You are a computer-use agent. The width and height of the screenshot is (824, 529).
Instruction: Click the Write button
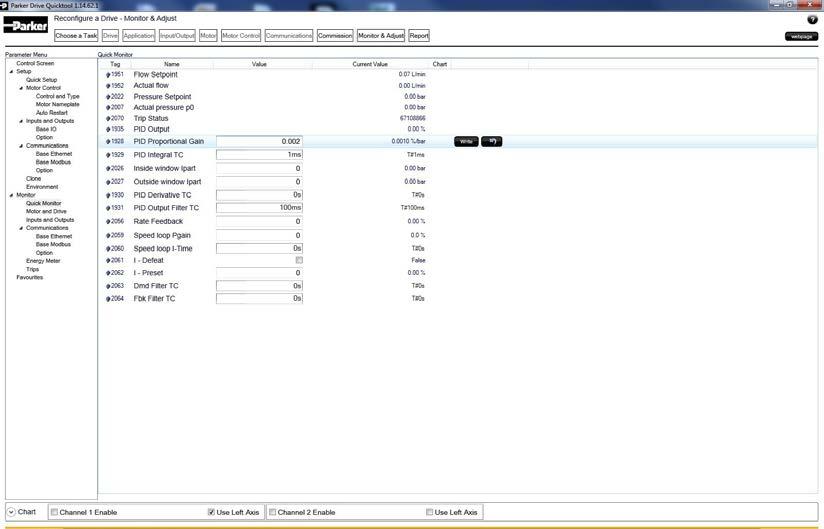click(x=466, y=141)
